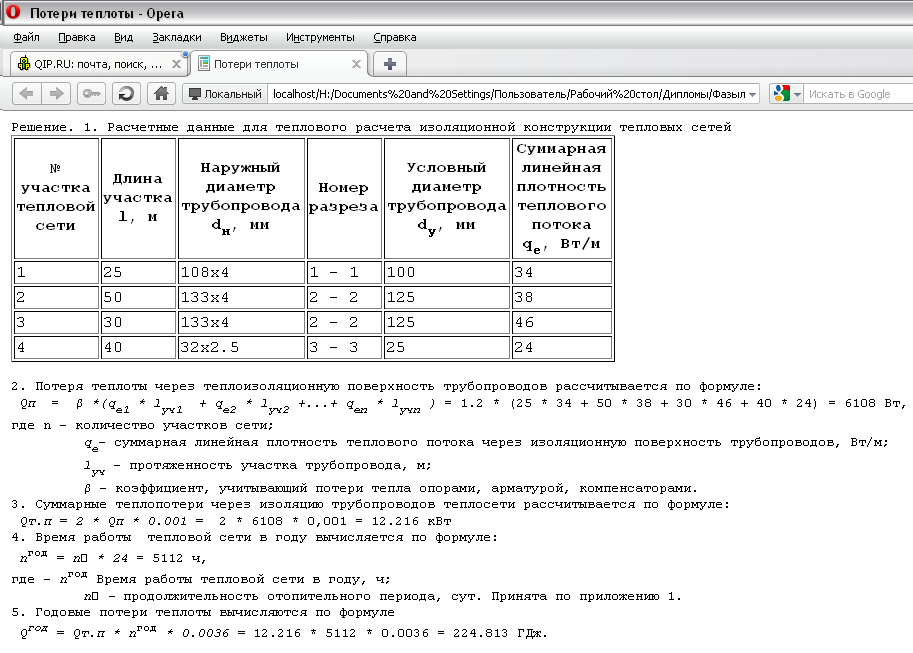The image size is (913, 653).
Task: Click the '3 - 3' section cell
Action: (x=344, y=347)
